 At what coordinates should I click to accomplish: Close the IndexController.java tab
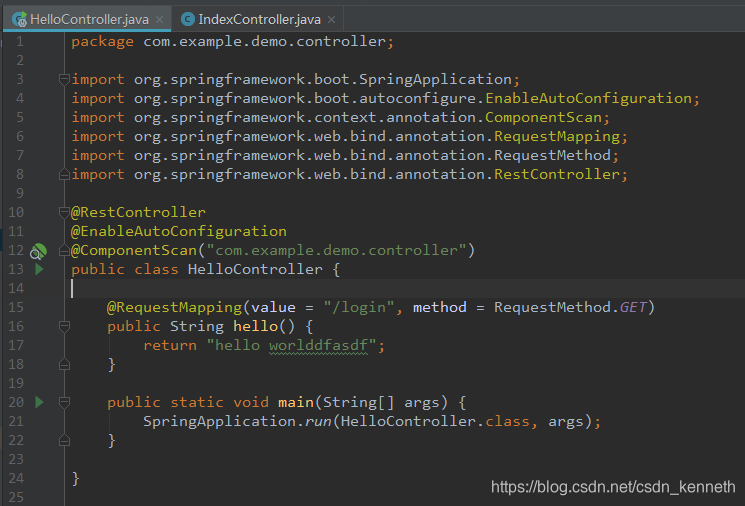click(332, 20)
